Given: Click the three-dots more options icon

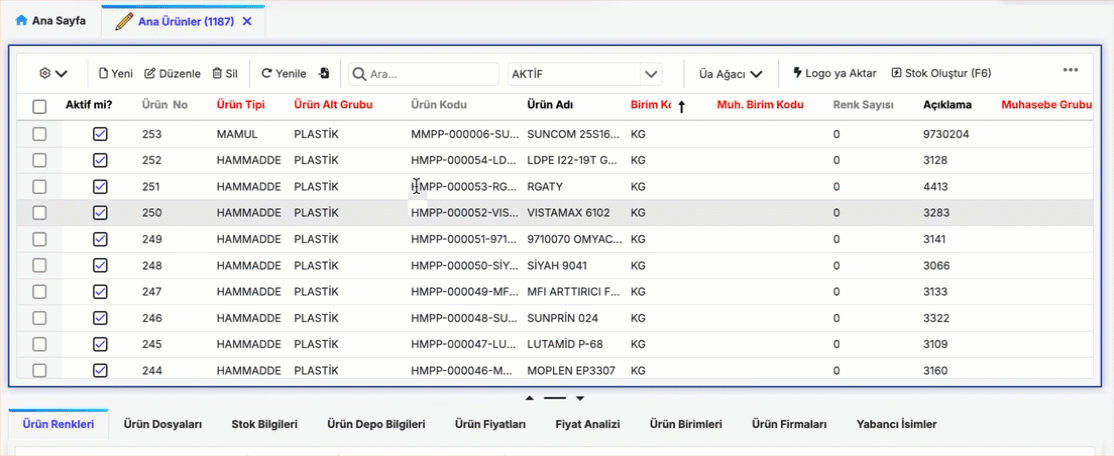Looking at the screenshot, I should pos(1070,71).
